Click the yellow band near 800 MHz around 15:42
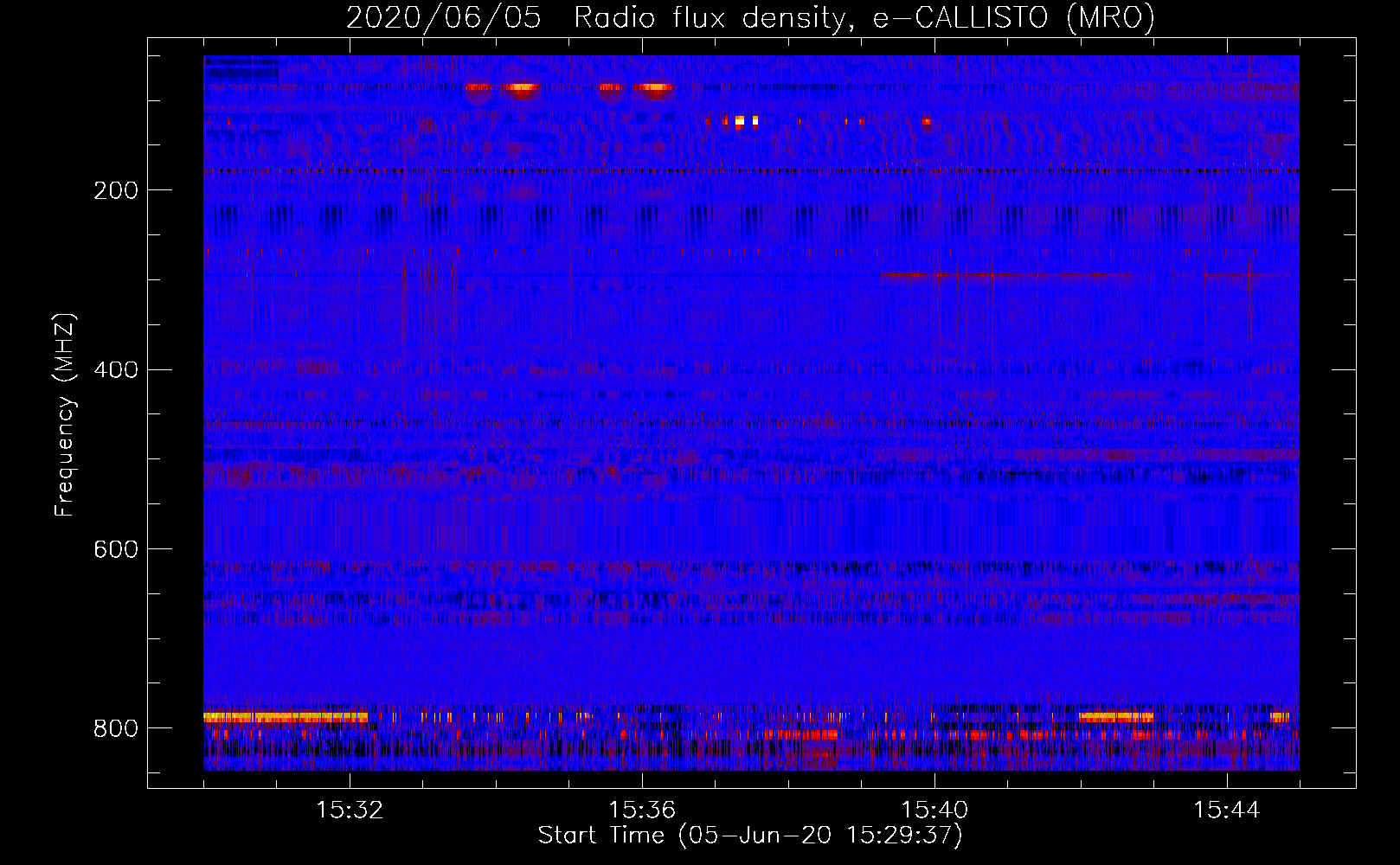The height and width of the screenshot is (865, 1400). [x=1116, y=717]
